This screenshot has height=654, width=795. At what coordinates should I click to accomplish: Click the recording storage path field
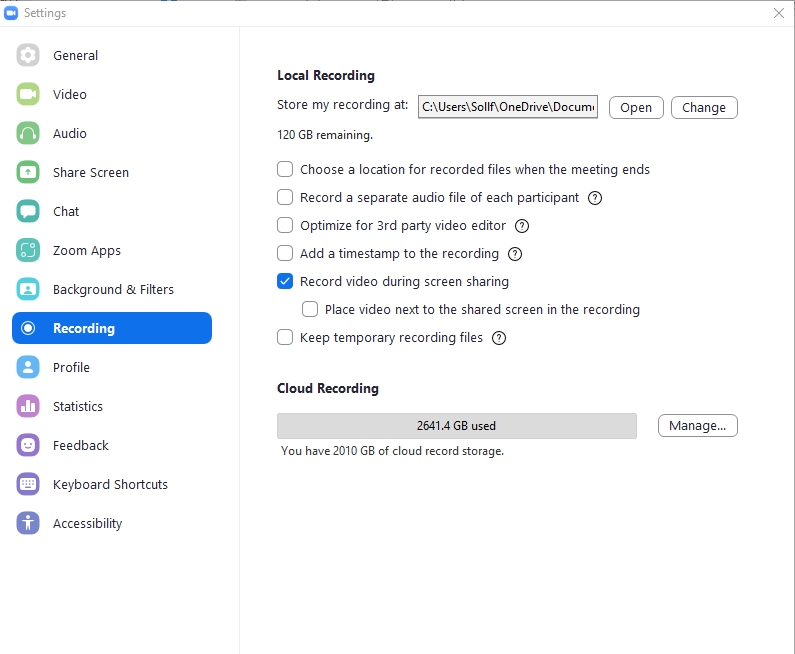[x=507, y=107]
